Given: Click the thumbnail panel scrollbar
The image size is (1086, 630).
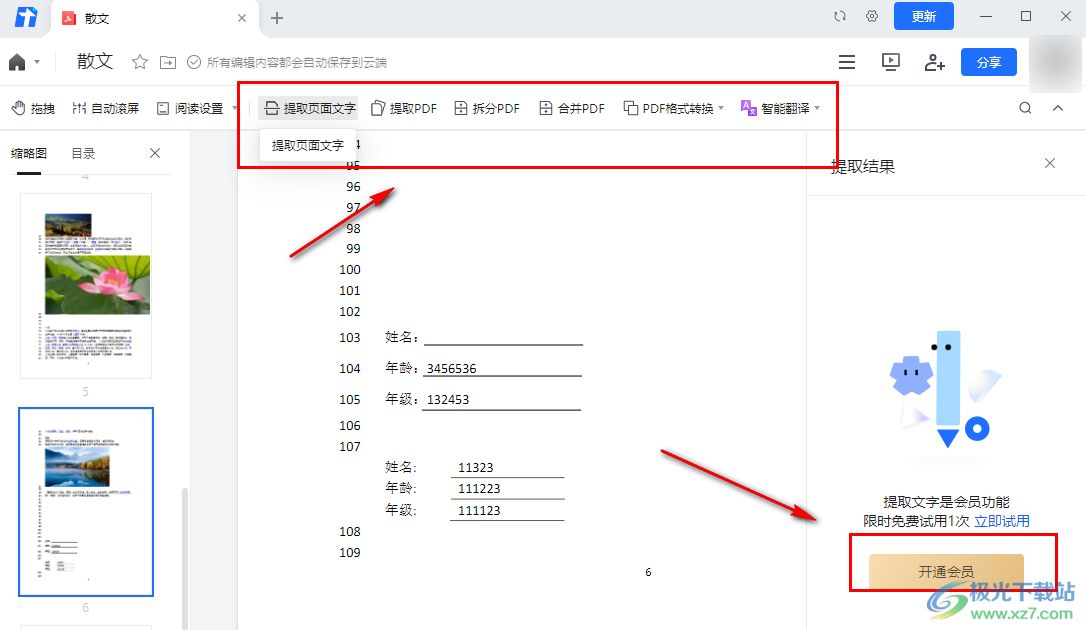Looking at the screenshot, I should click(x=184, y=558).
